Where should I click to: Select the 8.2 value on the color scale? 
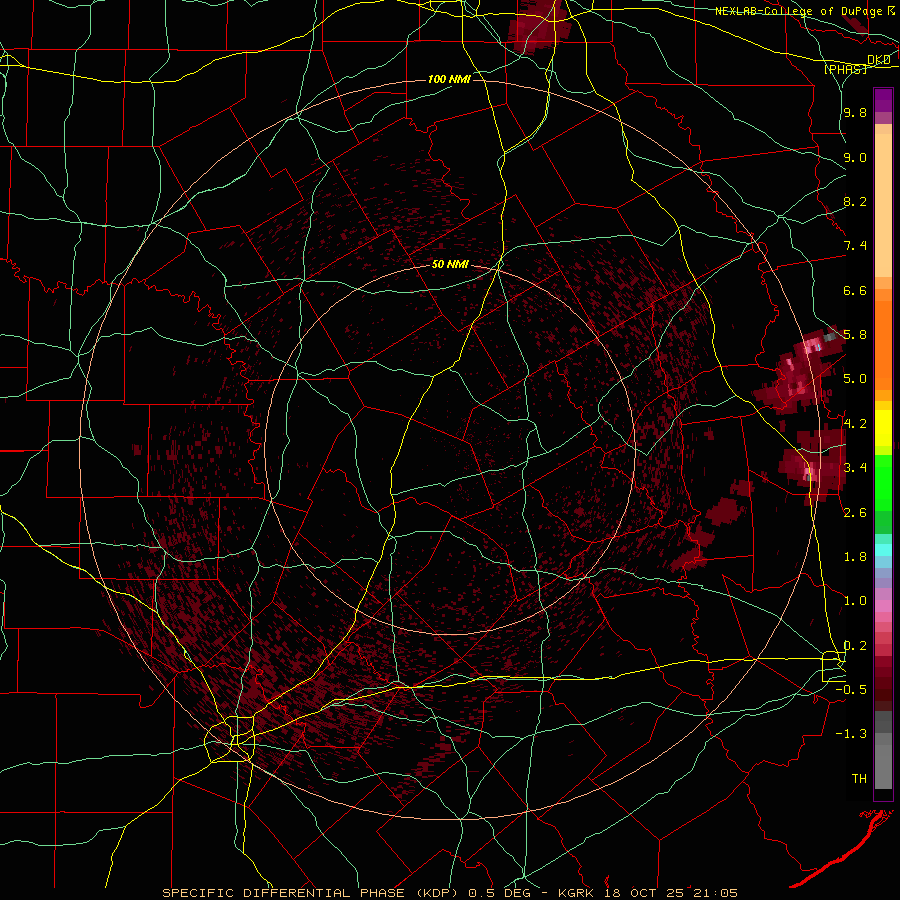pos(855,201)
